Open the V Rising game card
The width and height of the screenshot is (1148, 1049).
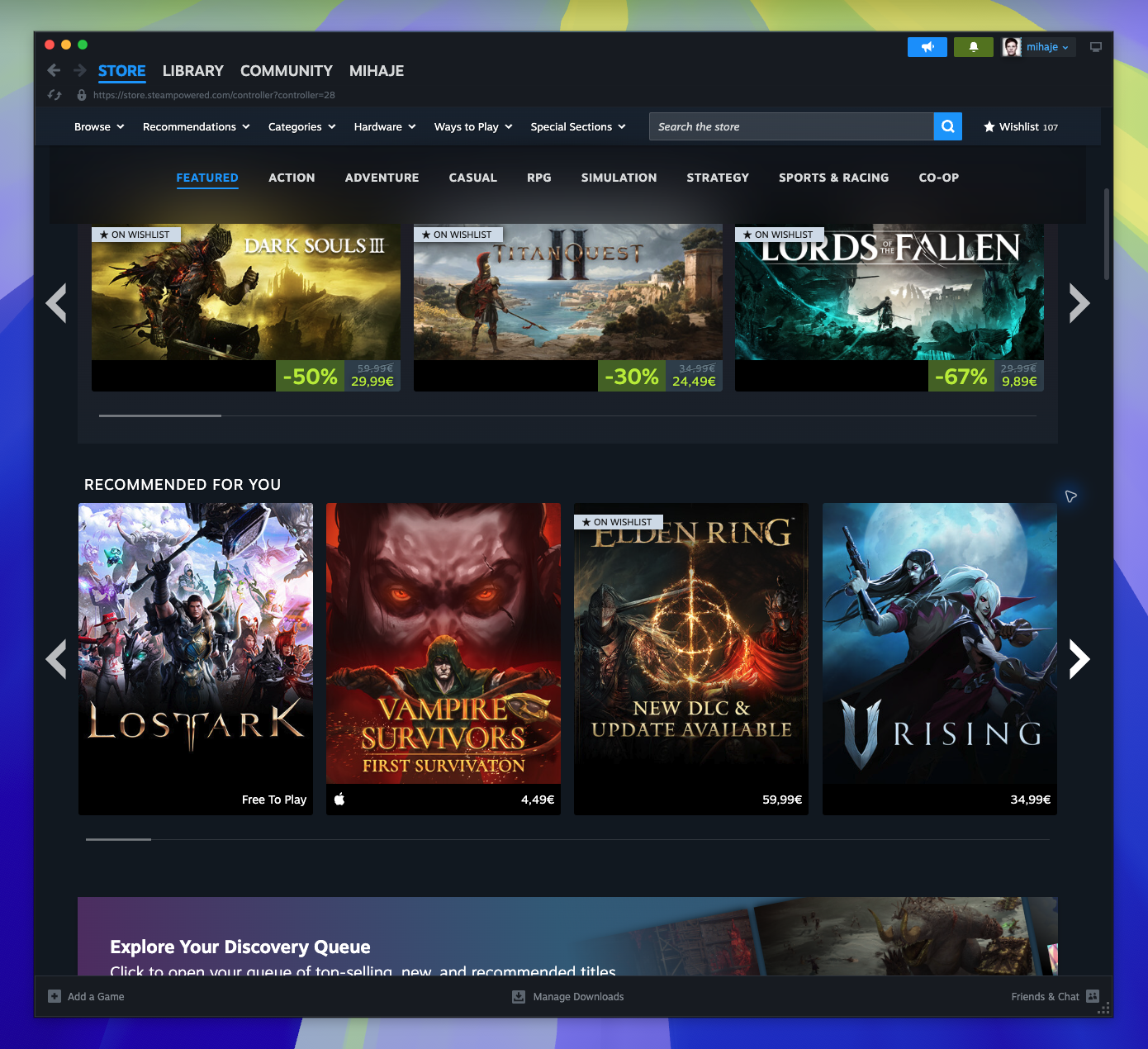pos(940,659)
